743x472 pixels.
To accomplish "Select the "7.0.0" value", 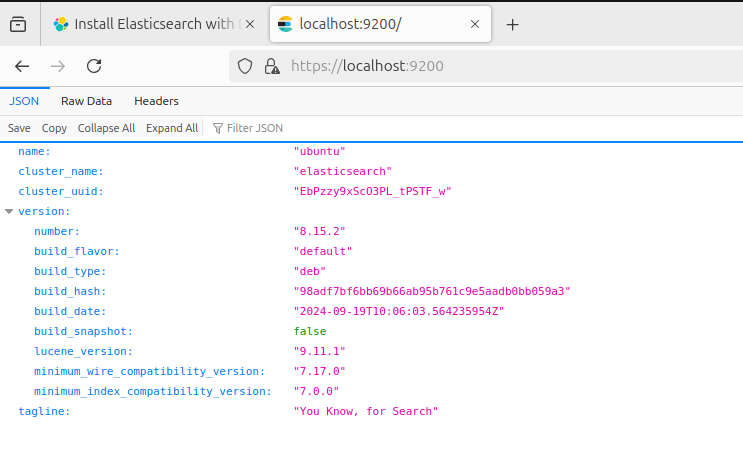I will click(316, 391).
